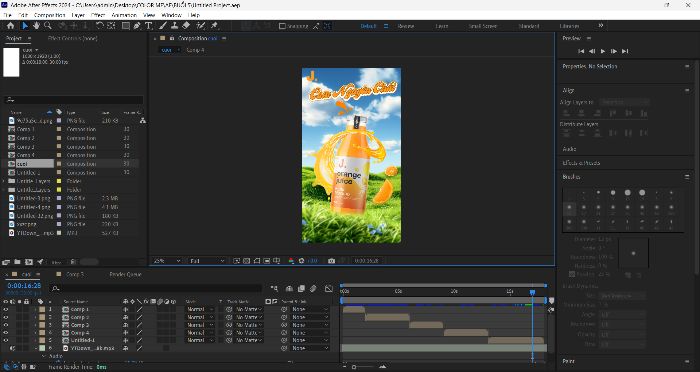Expand the Comp 4 layer properties
The width and height of the screenshot is (700, 372).
coord(36,333)
